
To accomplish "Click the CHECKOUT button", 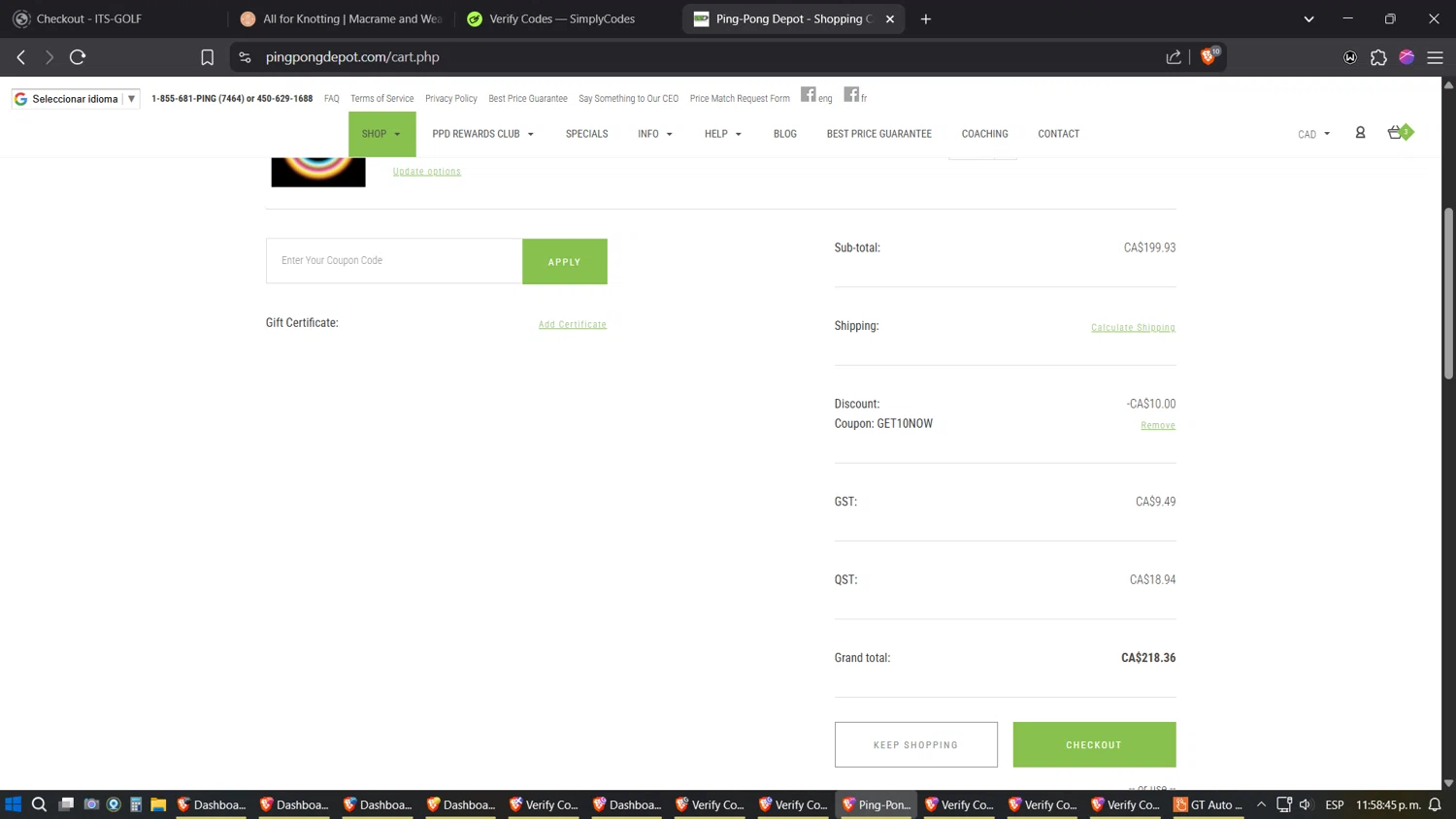I will coord(1095,744).
